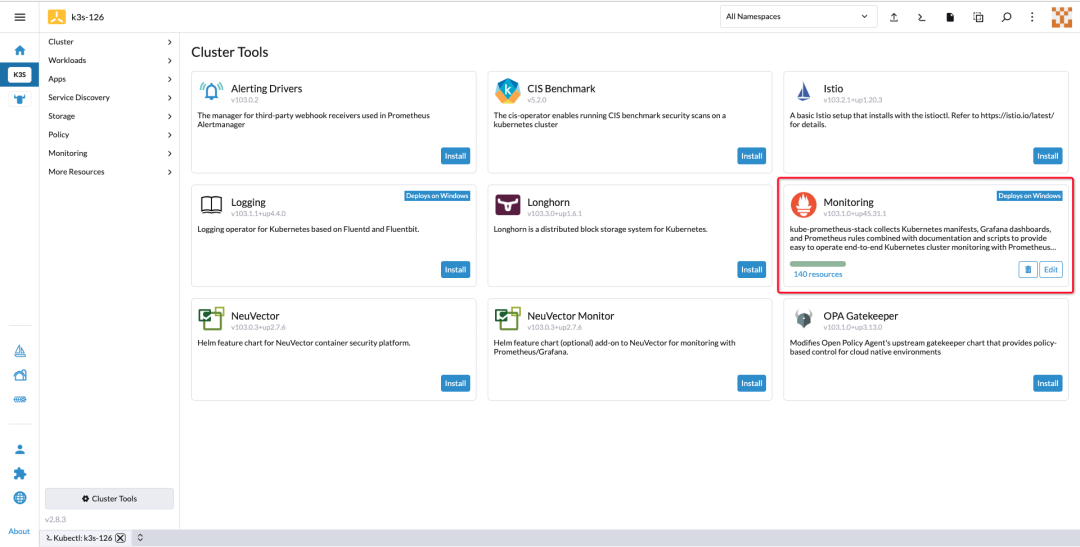Install CIS Benchmark
The width and height of the screenshot is (1080, 547).
point(751,156)
